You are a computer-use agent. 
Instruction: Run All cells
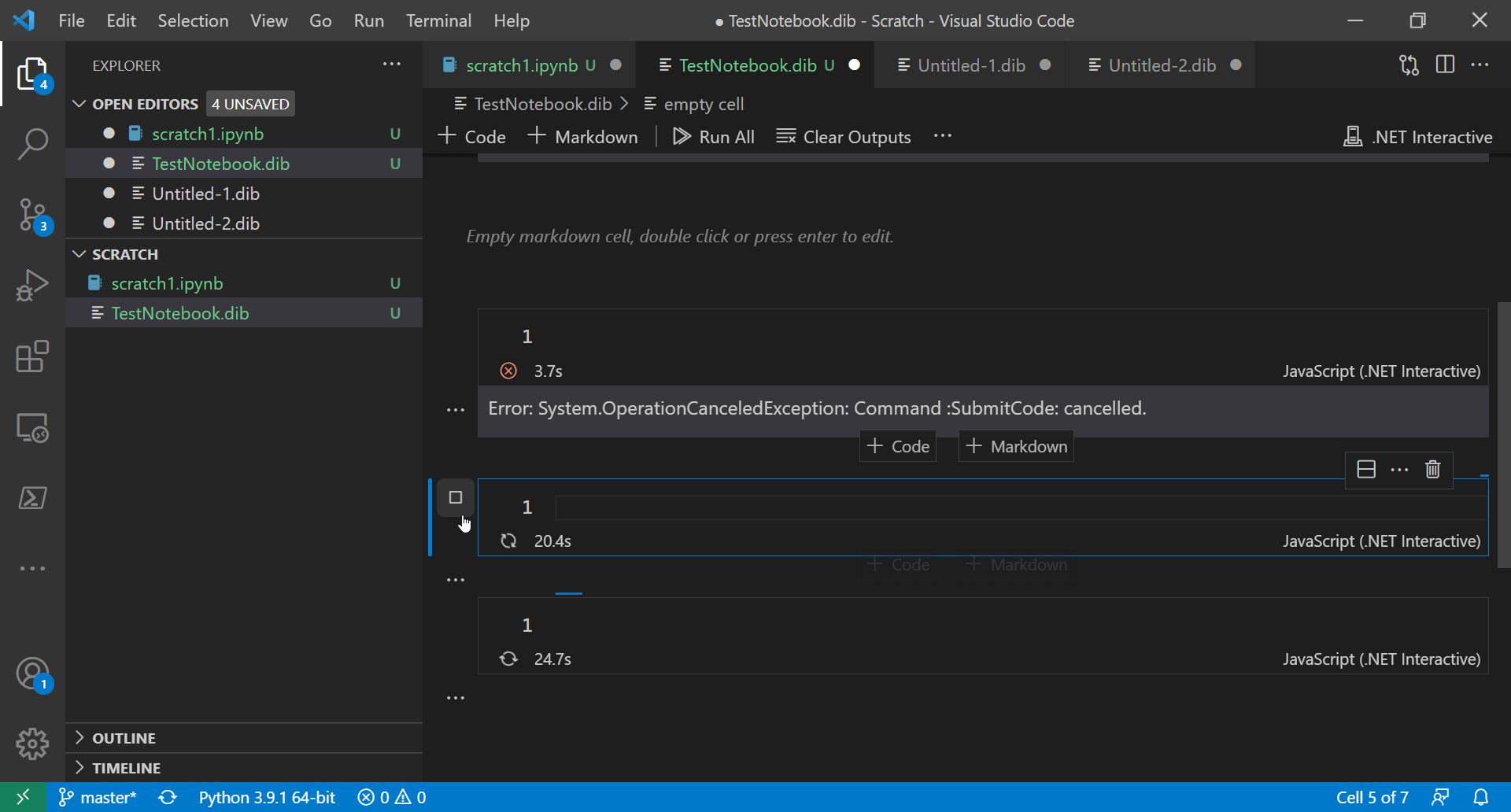tap(714, 137)
